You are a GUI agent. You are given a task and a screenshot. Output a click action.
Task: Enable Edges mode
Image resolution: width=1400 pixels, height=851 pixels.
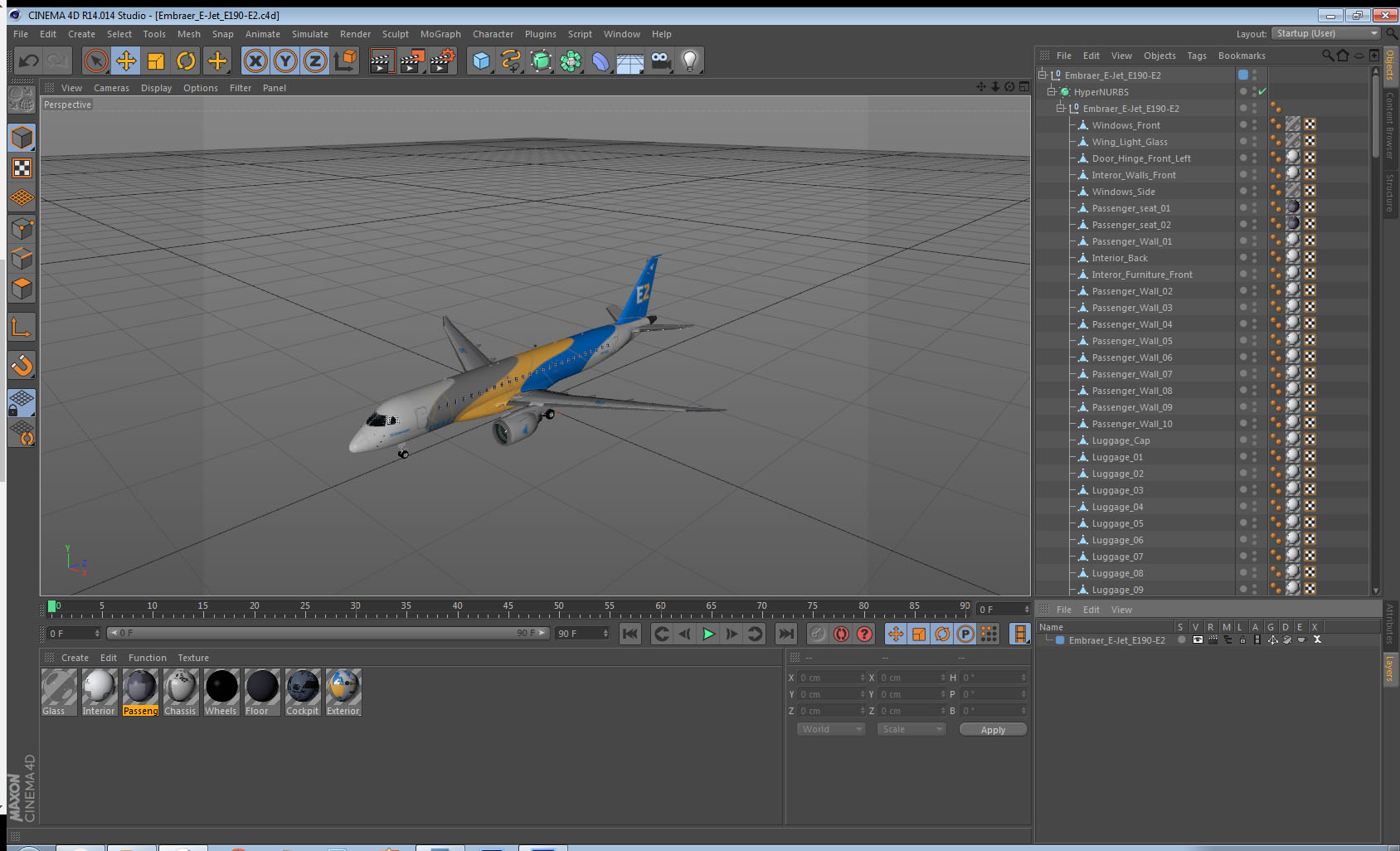tap(22, 259)
